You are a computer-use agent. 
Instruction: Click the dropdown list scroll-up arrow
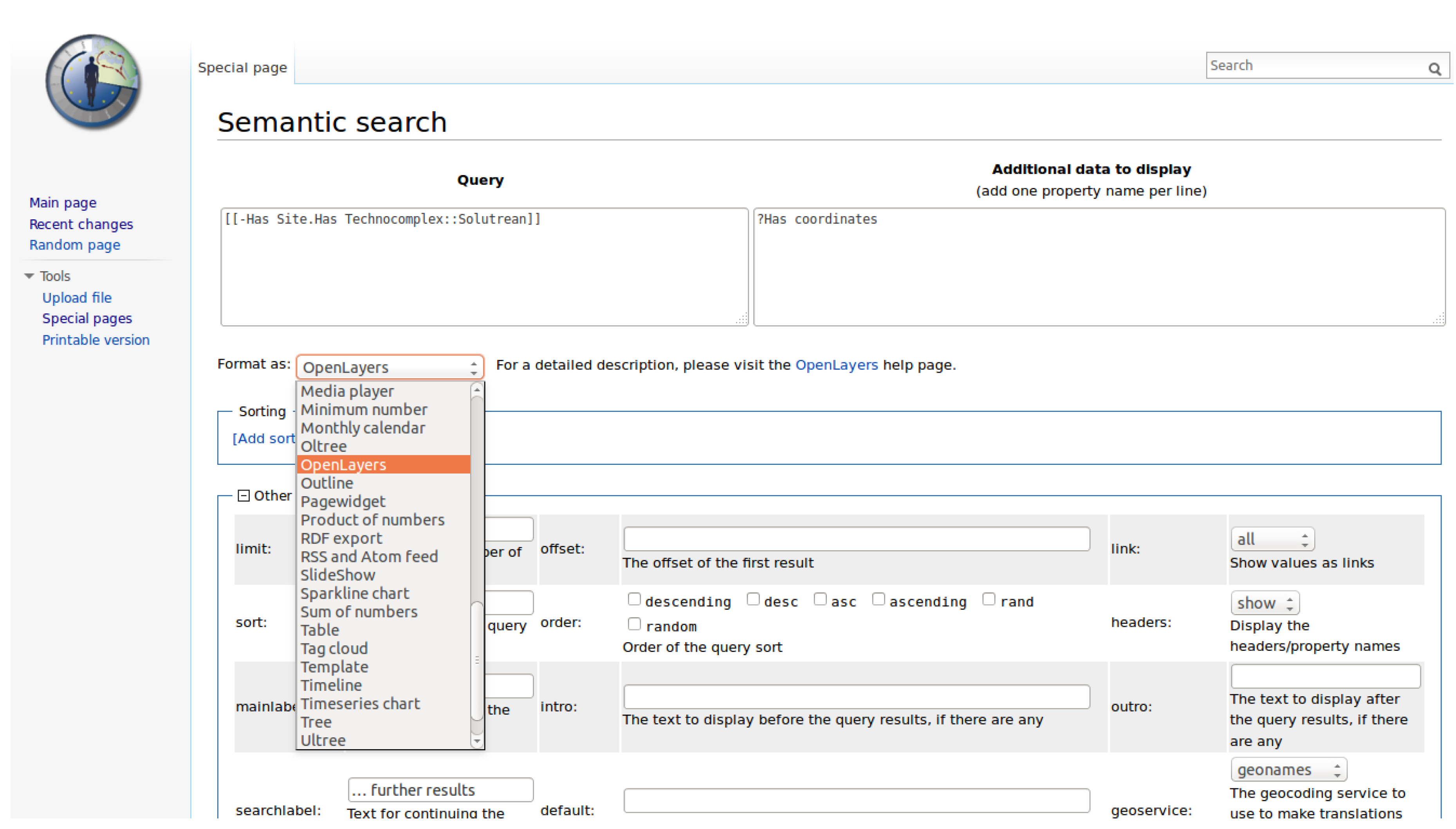click(x=477, y=390)
